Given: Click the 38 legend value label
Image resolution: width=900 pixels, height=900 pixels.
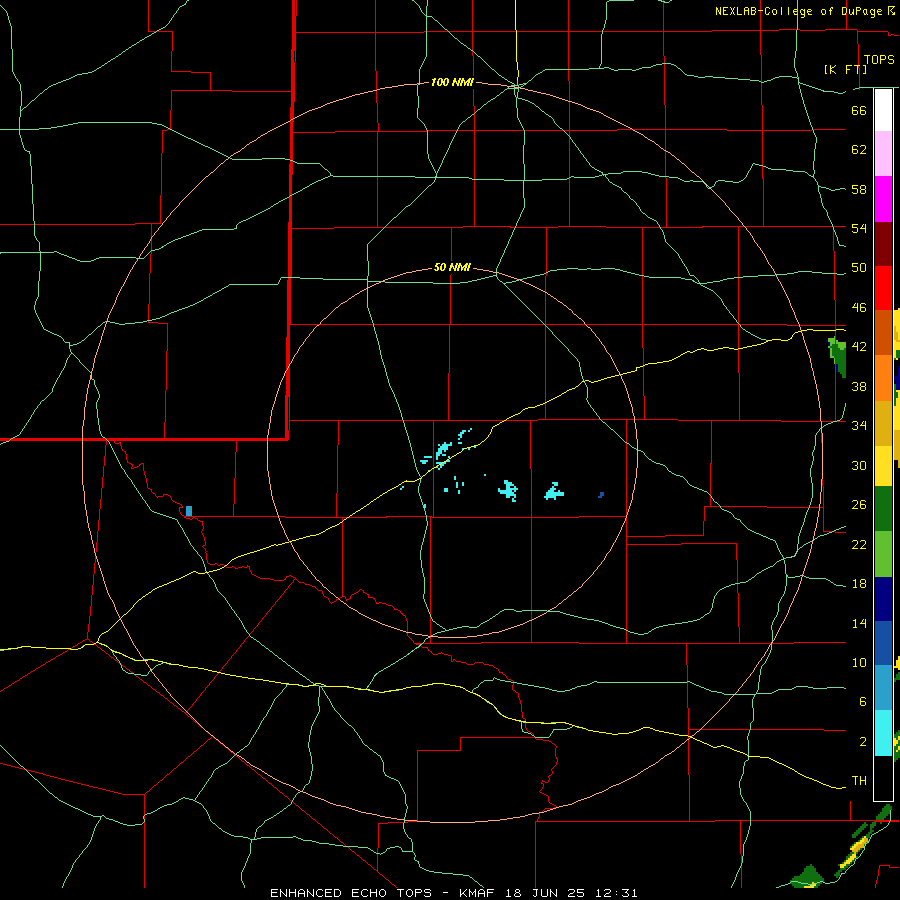Looking at the screenshot, I should pyautogui.click(x=859, y=386).
